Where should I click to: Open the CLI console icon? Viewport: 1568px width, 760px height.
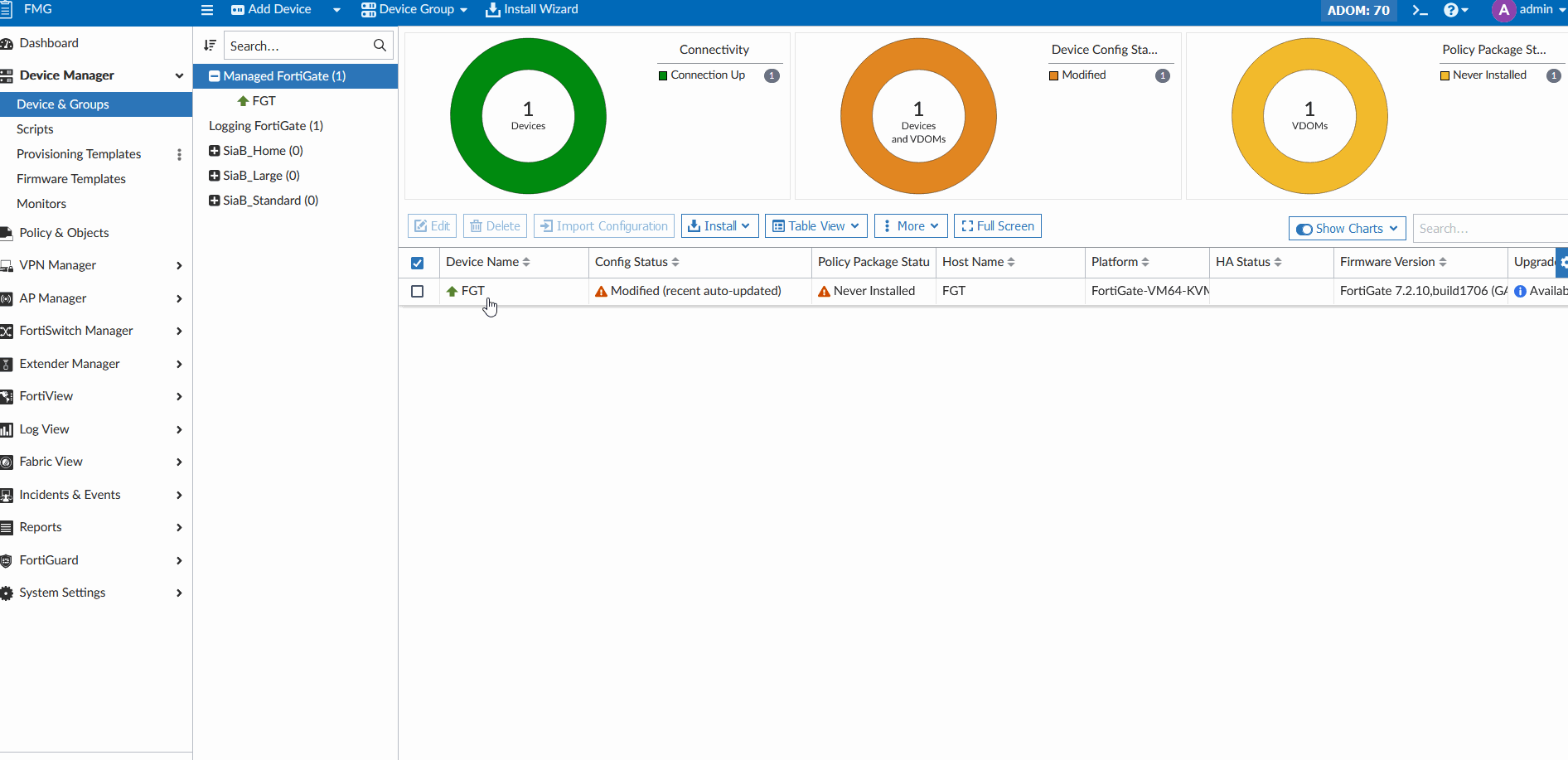[1420, 10]
